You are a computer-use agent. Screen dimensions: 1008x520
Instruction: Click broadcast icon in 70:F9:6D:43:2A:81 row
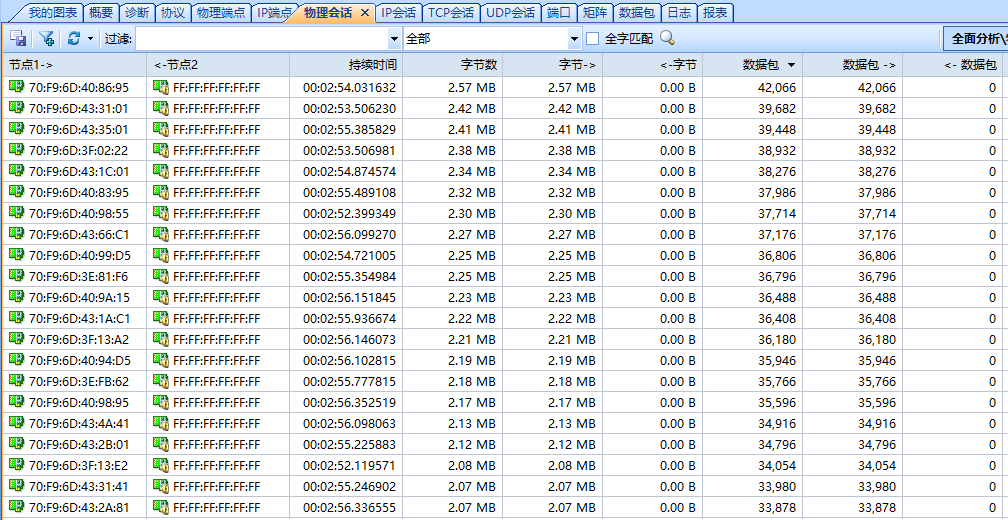pyautogui.click(x=161, y=507)
